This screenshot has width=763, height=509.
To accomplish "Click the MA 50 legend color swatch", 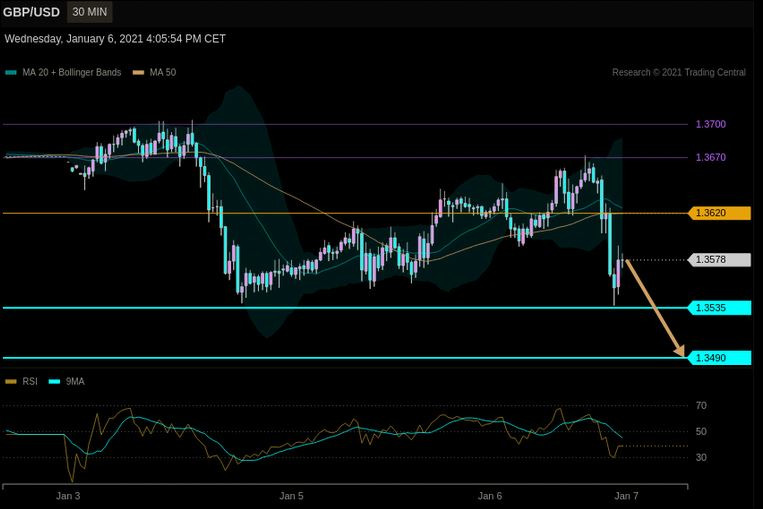I will pyautogui.click(x=139, y=73).
